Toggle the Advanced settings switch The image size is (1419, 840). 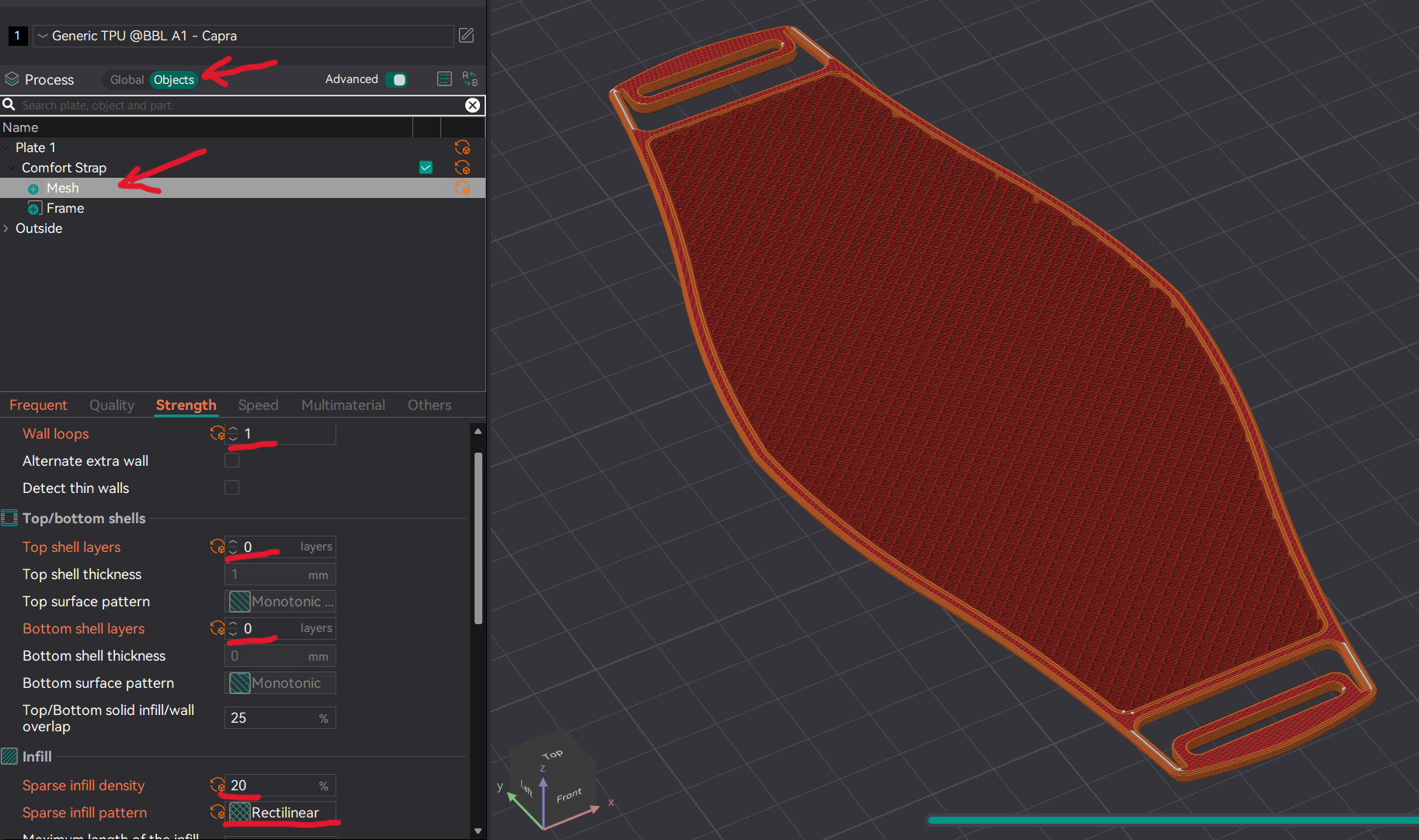pyautogui.click(x=396, y=79)
